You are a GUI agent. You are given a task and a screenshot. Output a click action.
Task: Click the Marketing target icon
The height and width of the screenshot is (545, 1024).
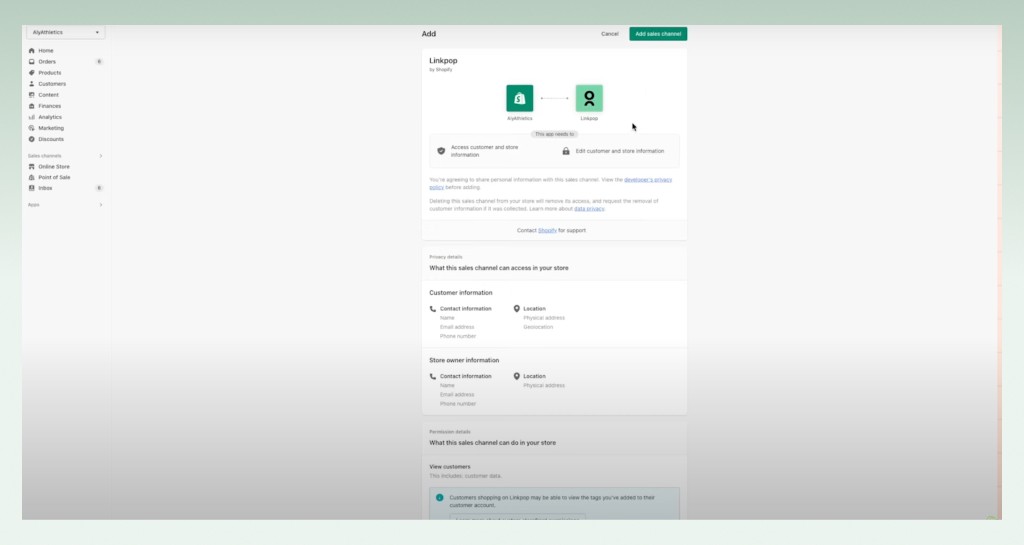(31, 128)
